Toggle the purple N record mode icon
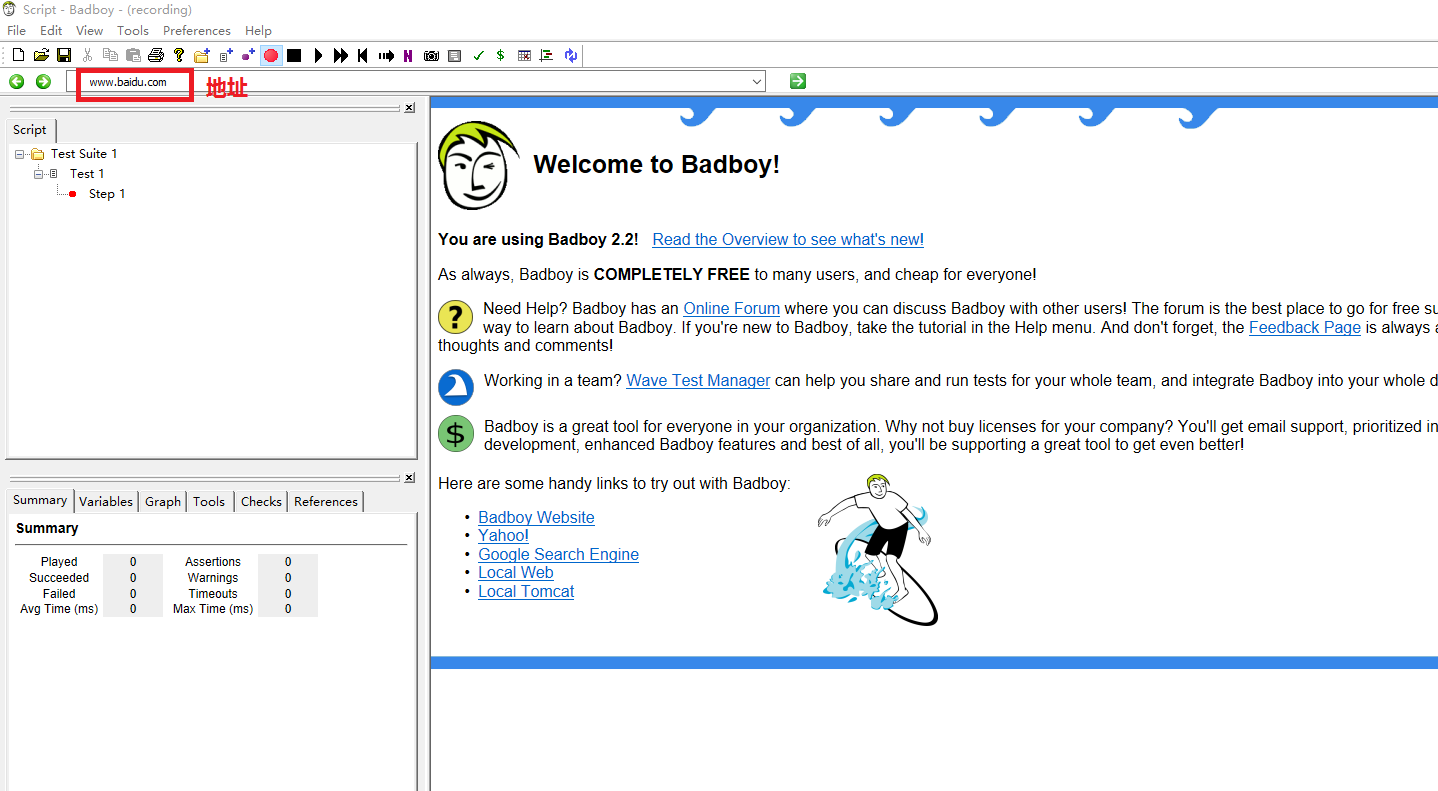 pos(408,55)
